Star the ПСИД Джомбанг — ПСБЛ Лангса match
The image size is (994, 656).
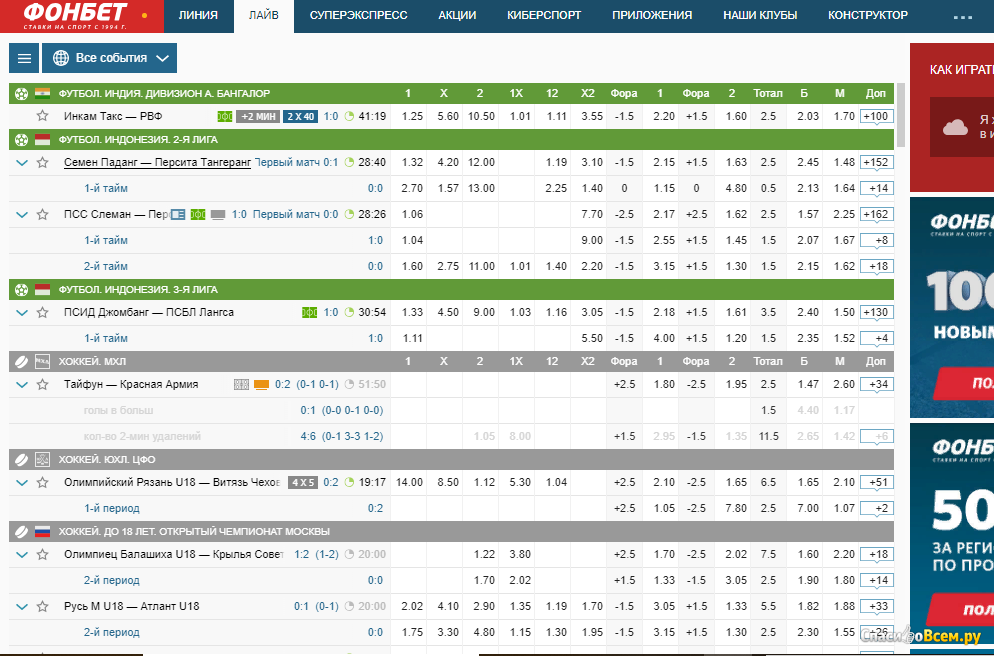[x=42, y=313]
